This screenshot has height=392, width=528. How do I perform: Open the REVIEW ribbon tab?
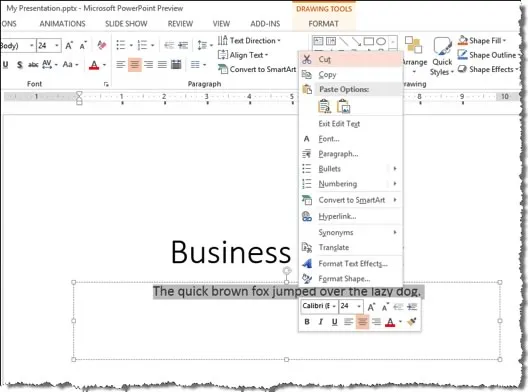pyautogui.click(x=180, y=24)
